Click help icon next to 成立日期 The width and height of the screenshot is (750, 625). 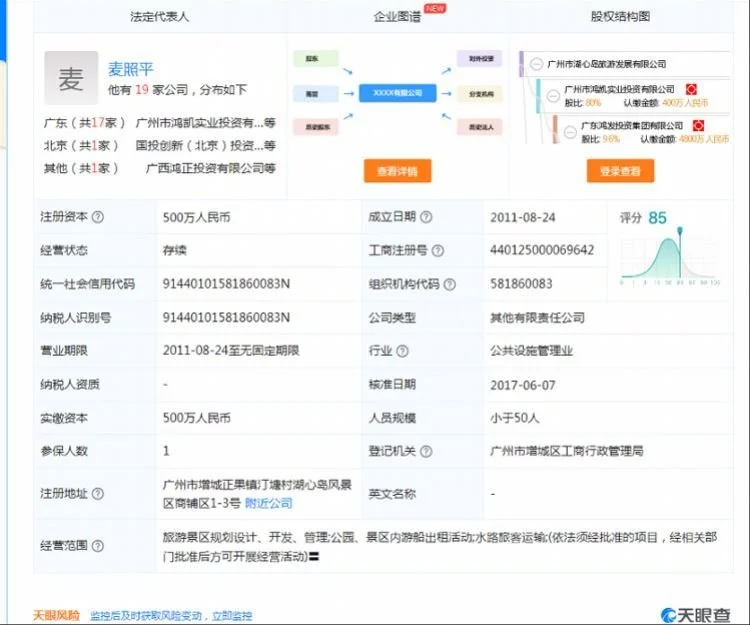click(426, 217)
